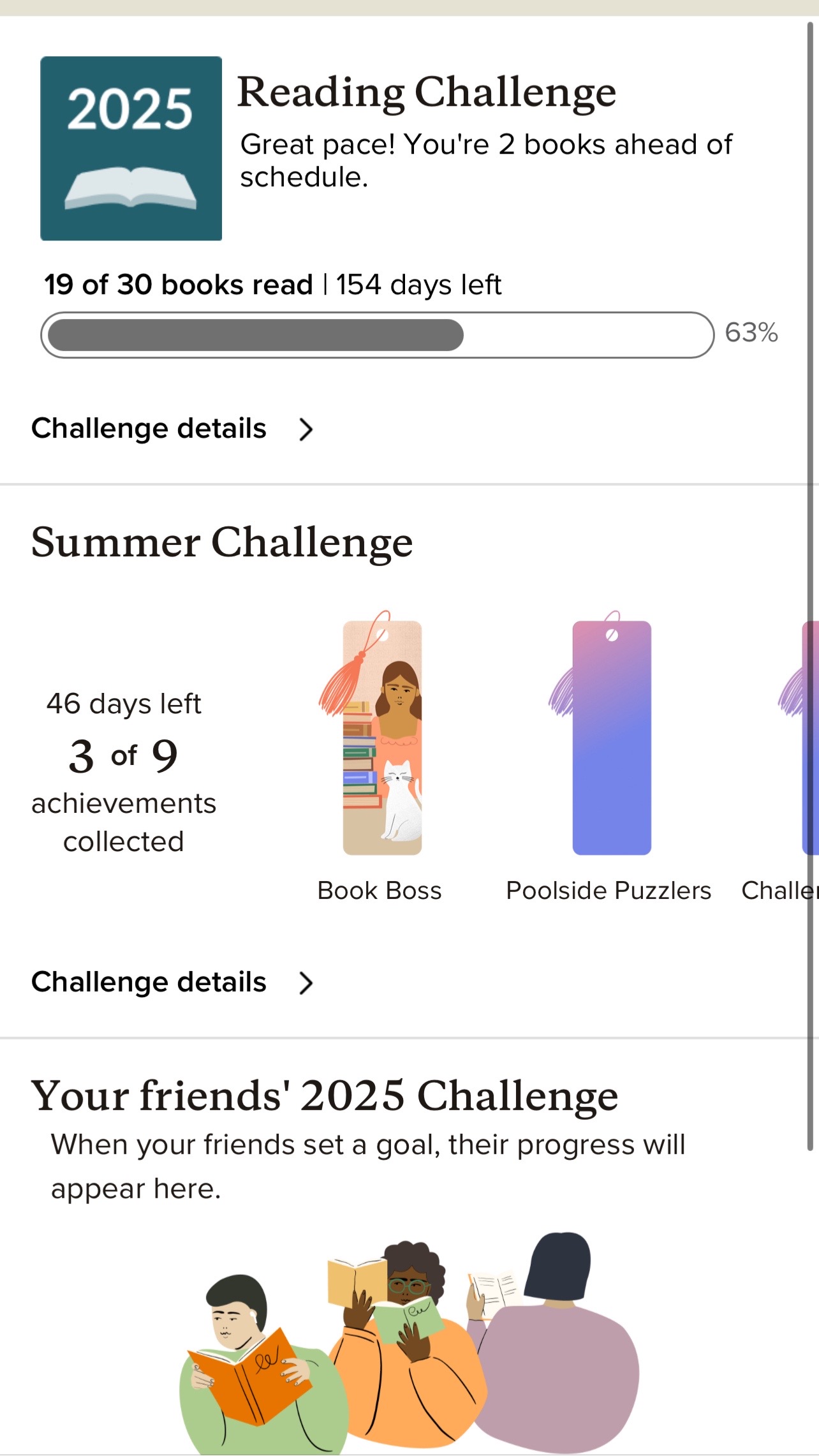
Task: Open Challenge details under Summer Challenge
Action: pyautogui.click(x=149, y=982)
